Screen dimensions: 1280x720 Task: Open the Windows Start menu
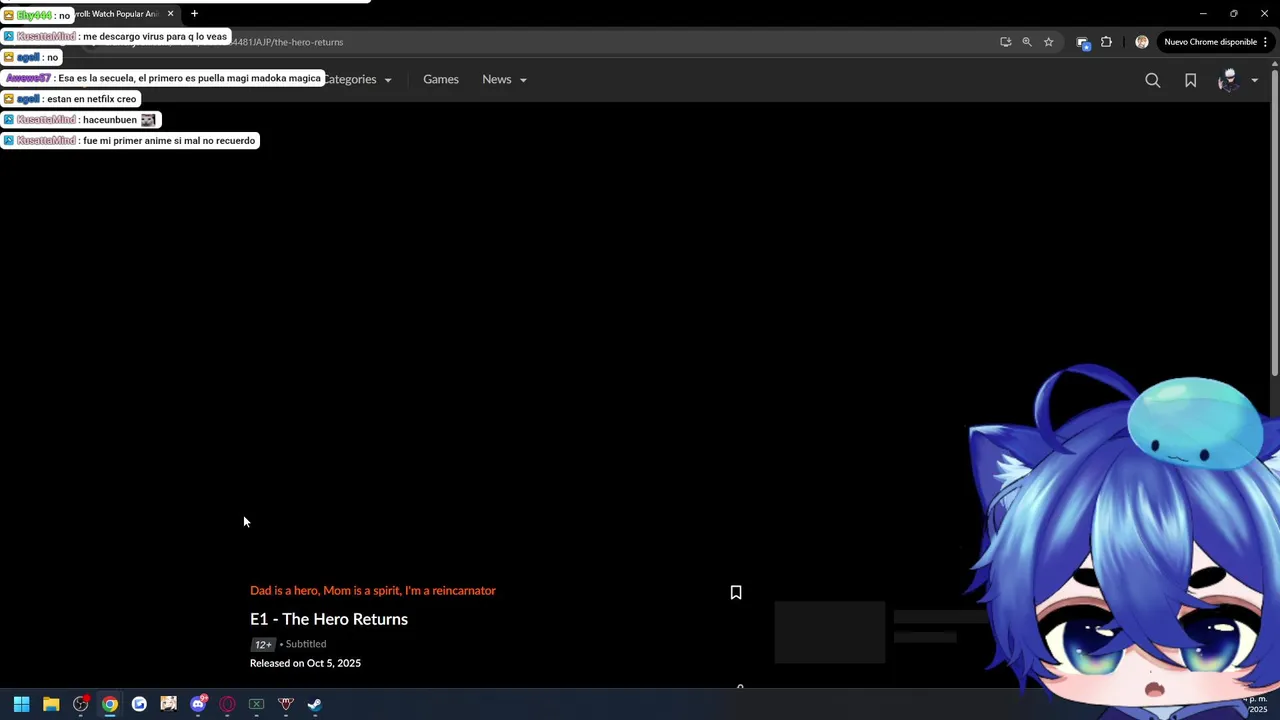click(x=21, y=704)
